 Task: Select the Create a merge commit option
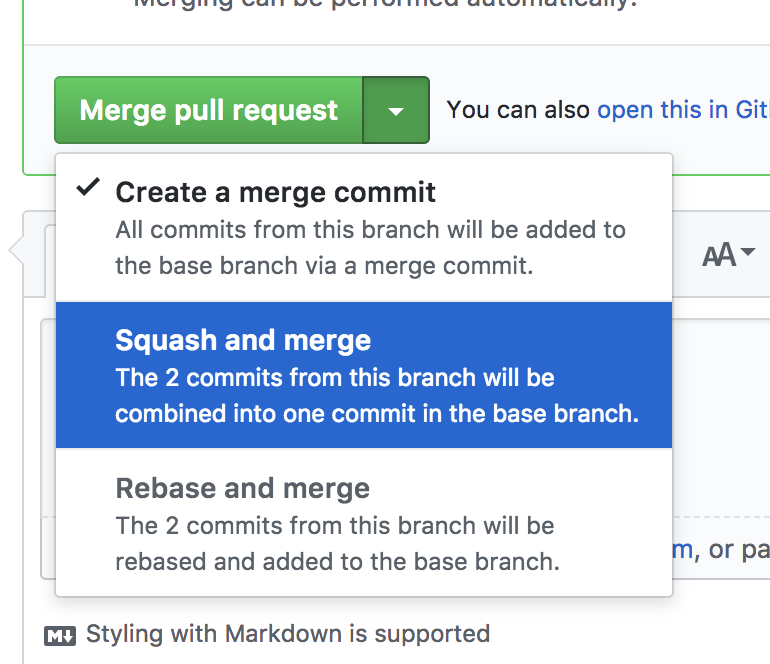click(364, 228)
